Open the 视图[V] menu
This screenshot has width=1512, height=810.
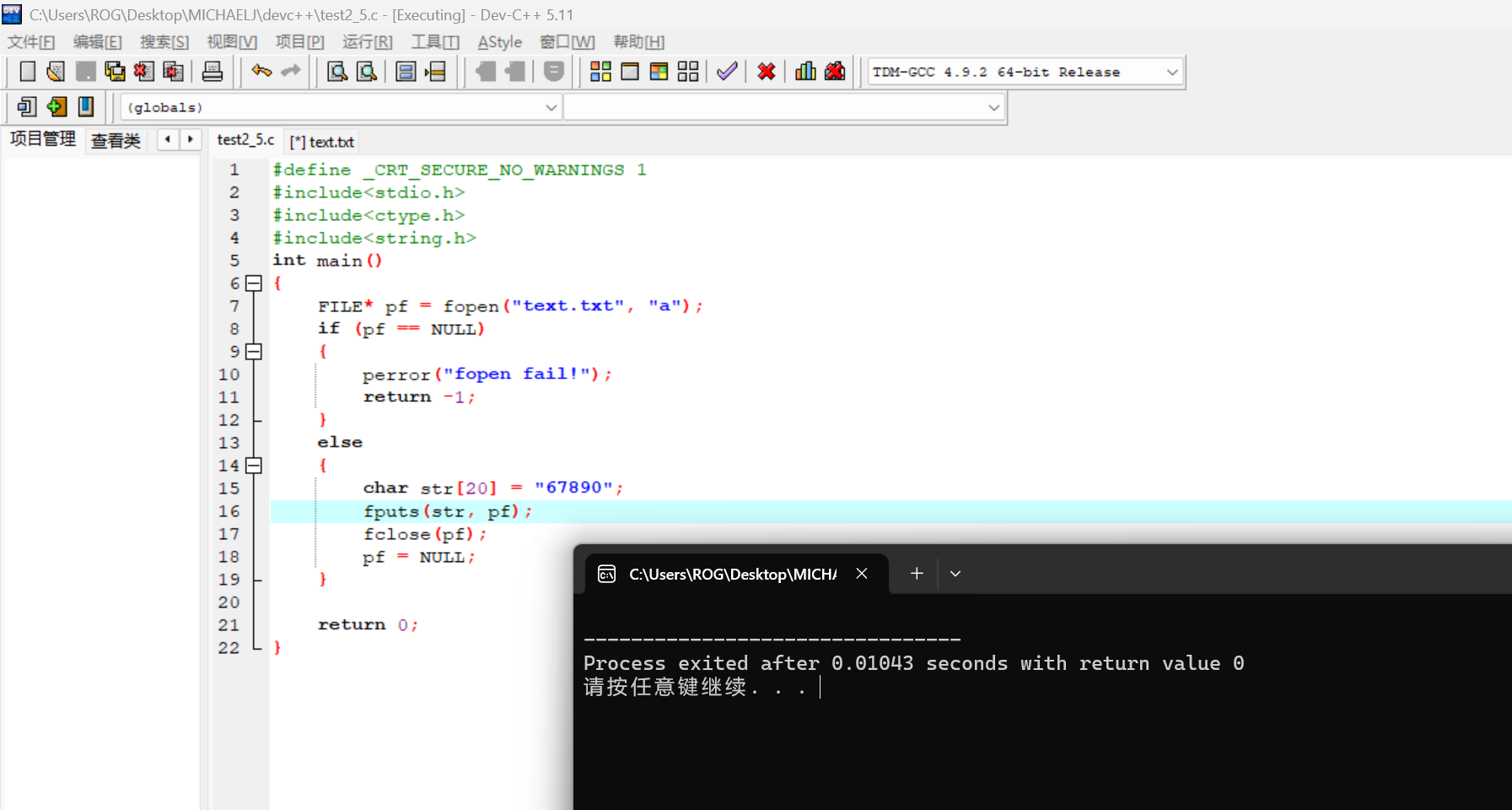tap(232, 42)
